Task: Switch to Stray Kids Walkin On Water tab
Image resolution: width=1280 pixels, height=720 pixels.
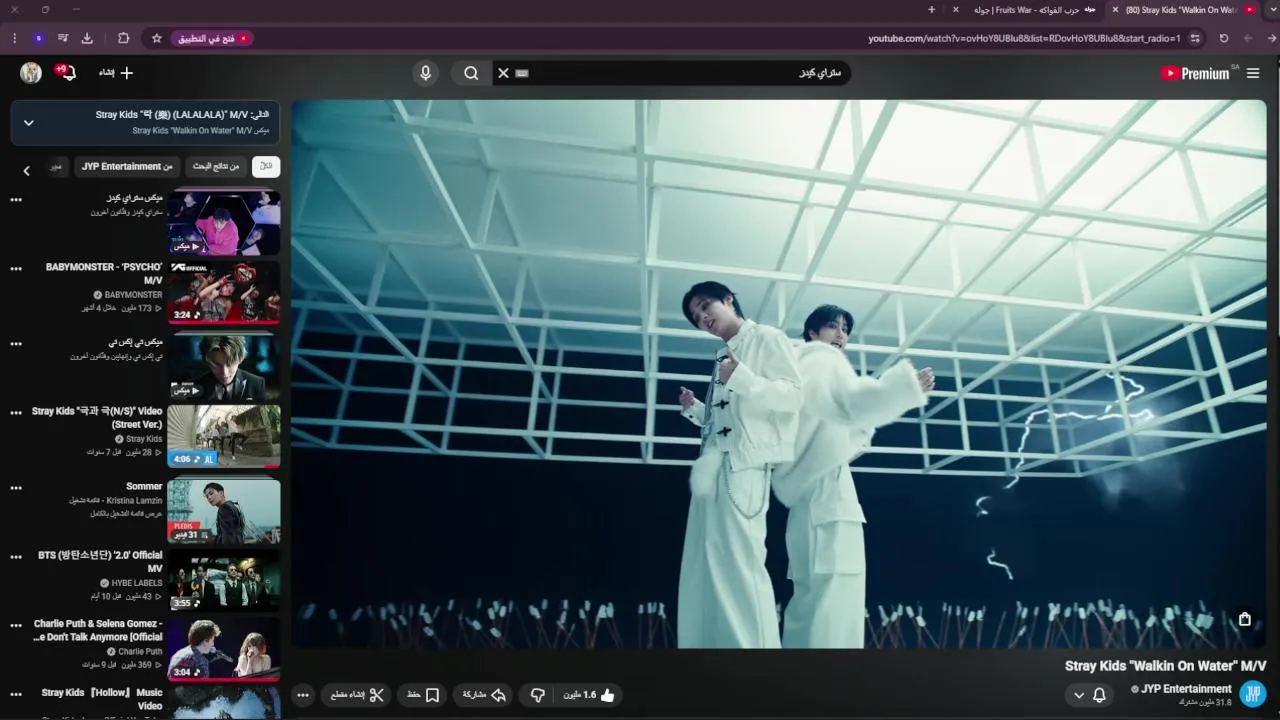Action: click(x=1185, y=10)
